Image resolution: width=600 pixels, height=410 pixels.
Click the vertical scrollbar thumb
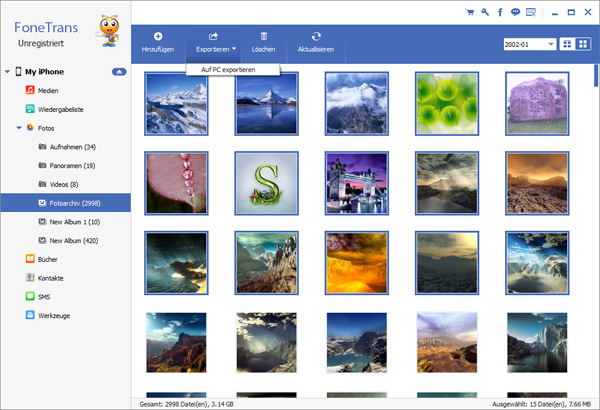coord(596,76)
